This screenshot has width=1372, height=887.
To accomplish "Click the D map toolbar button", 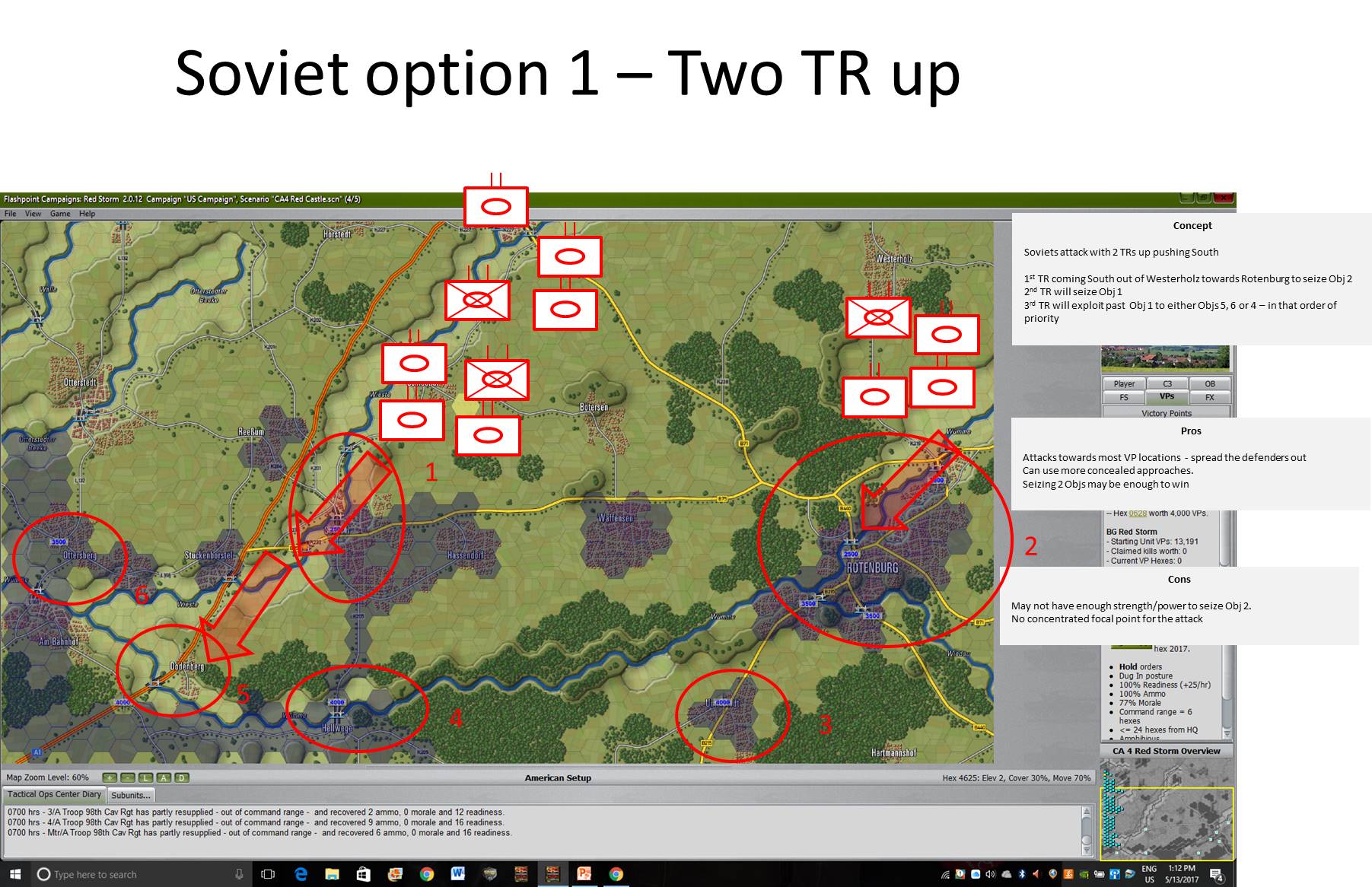I will pyautogui.click(x=181, y=777).
